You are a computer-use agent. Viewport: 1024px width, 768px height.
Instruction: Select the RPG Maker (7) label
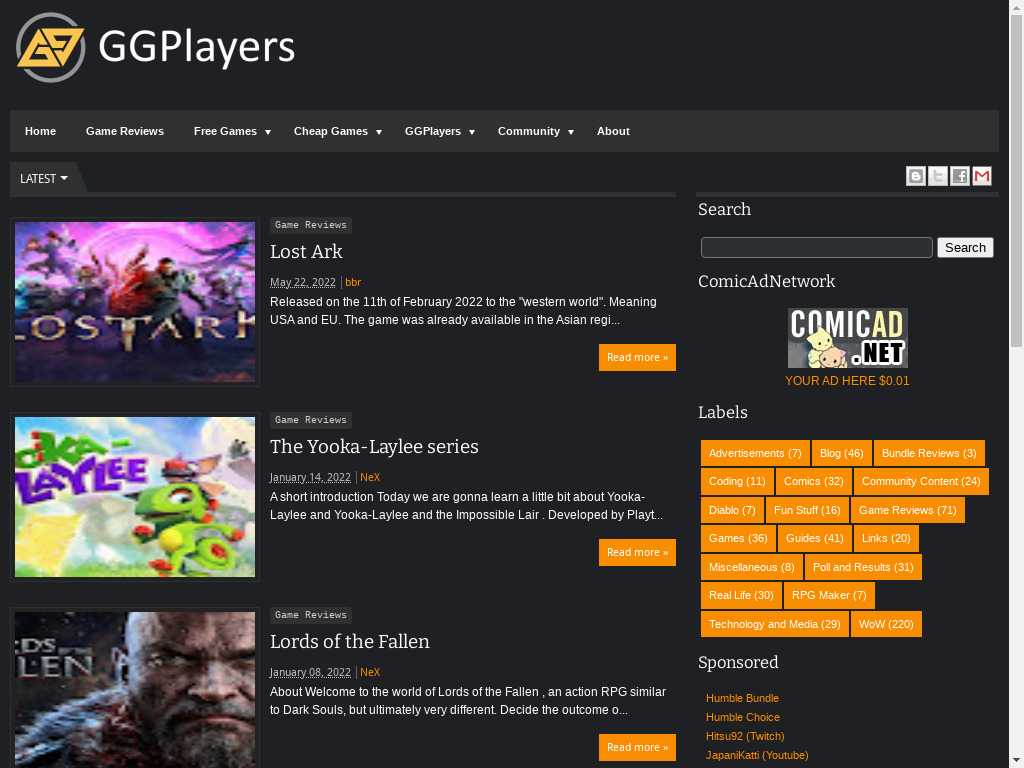829,595
